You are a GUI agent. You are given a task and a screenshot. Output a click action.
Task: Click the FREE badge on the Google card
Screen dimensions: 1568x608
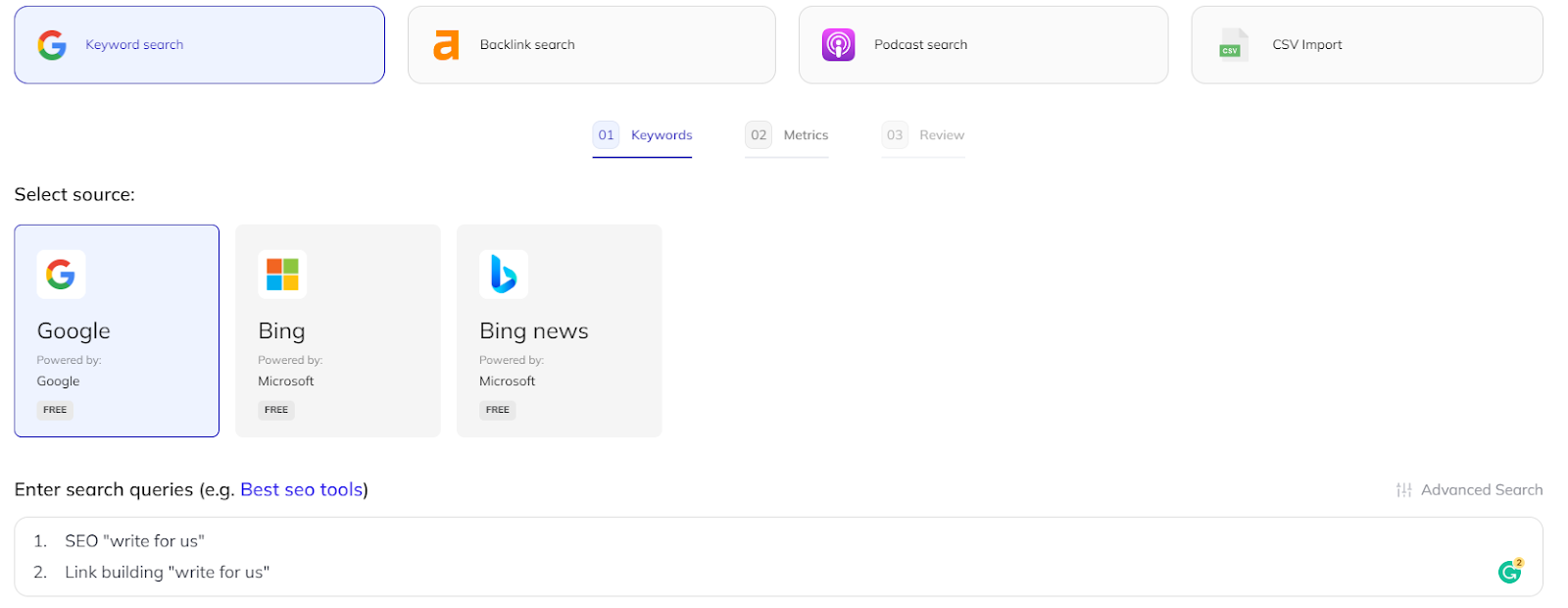55,410
